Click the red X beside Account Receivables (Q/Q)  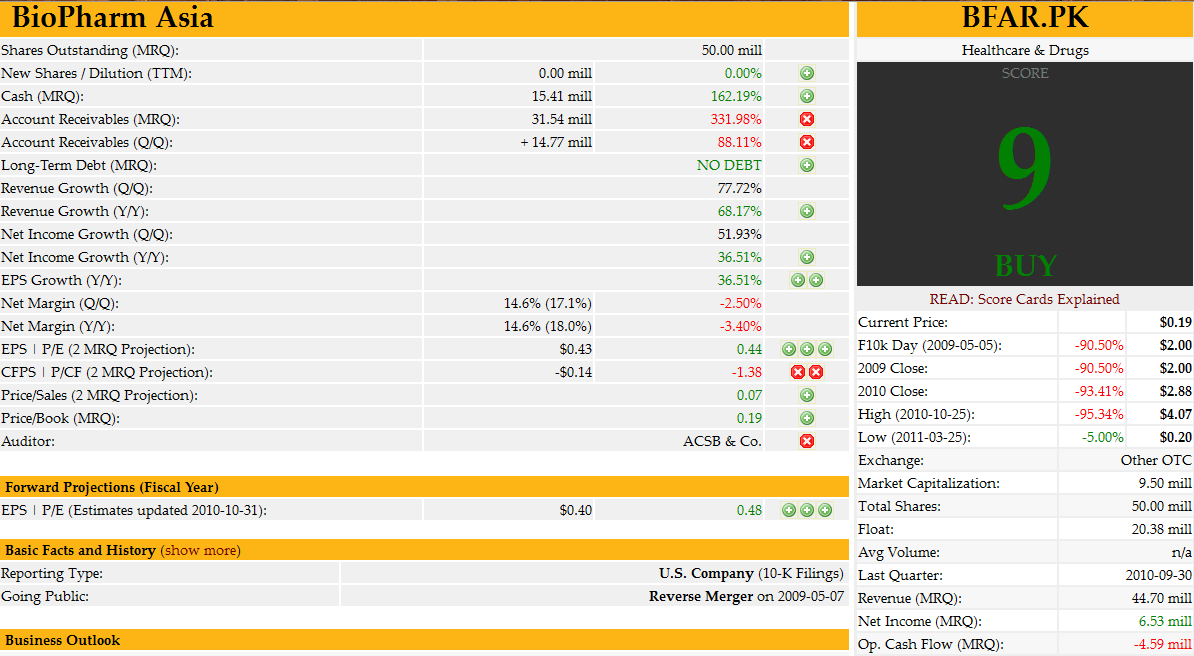[x=807, y=142]
